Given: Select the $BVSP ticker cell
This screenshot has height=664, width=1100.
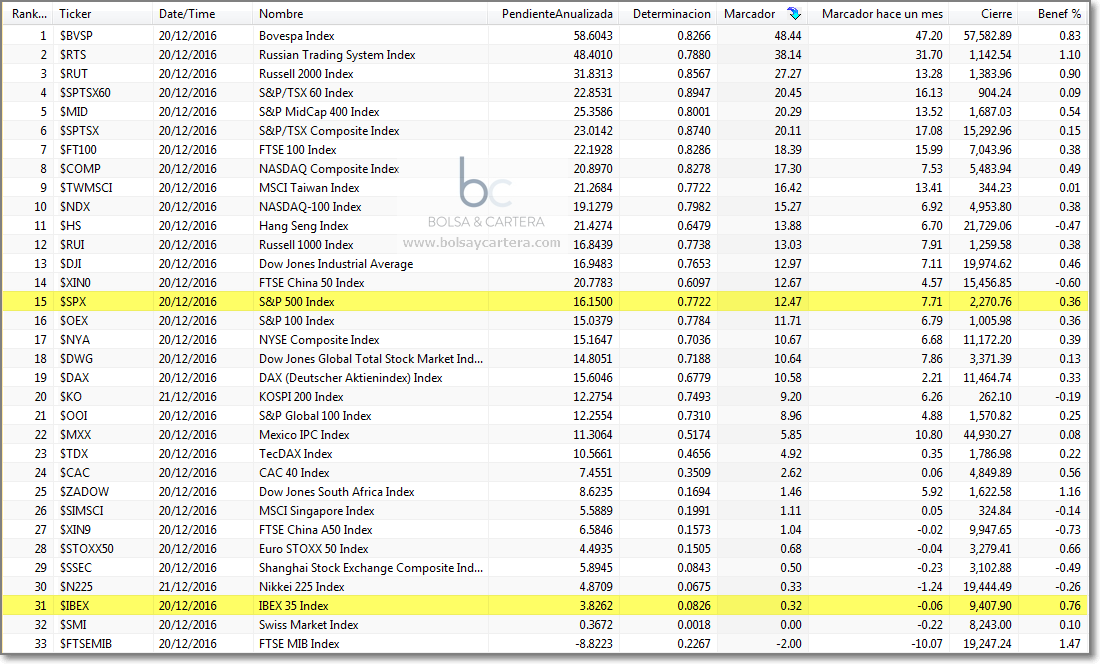Looking at the screenshot, I should point(76,36).
